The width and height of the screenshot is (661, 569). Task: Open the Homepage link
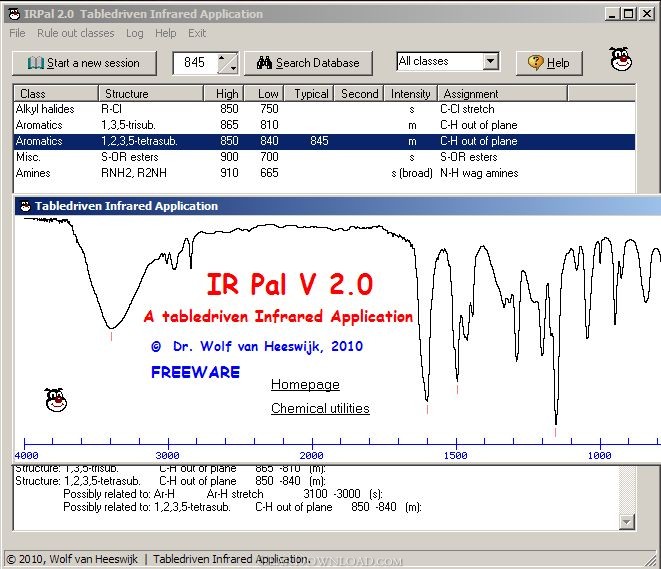point(305,384)
